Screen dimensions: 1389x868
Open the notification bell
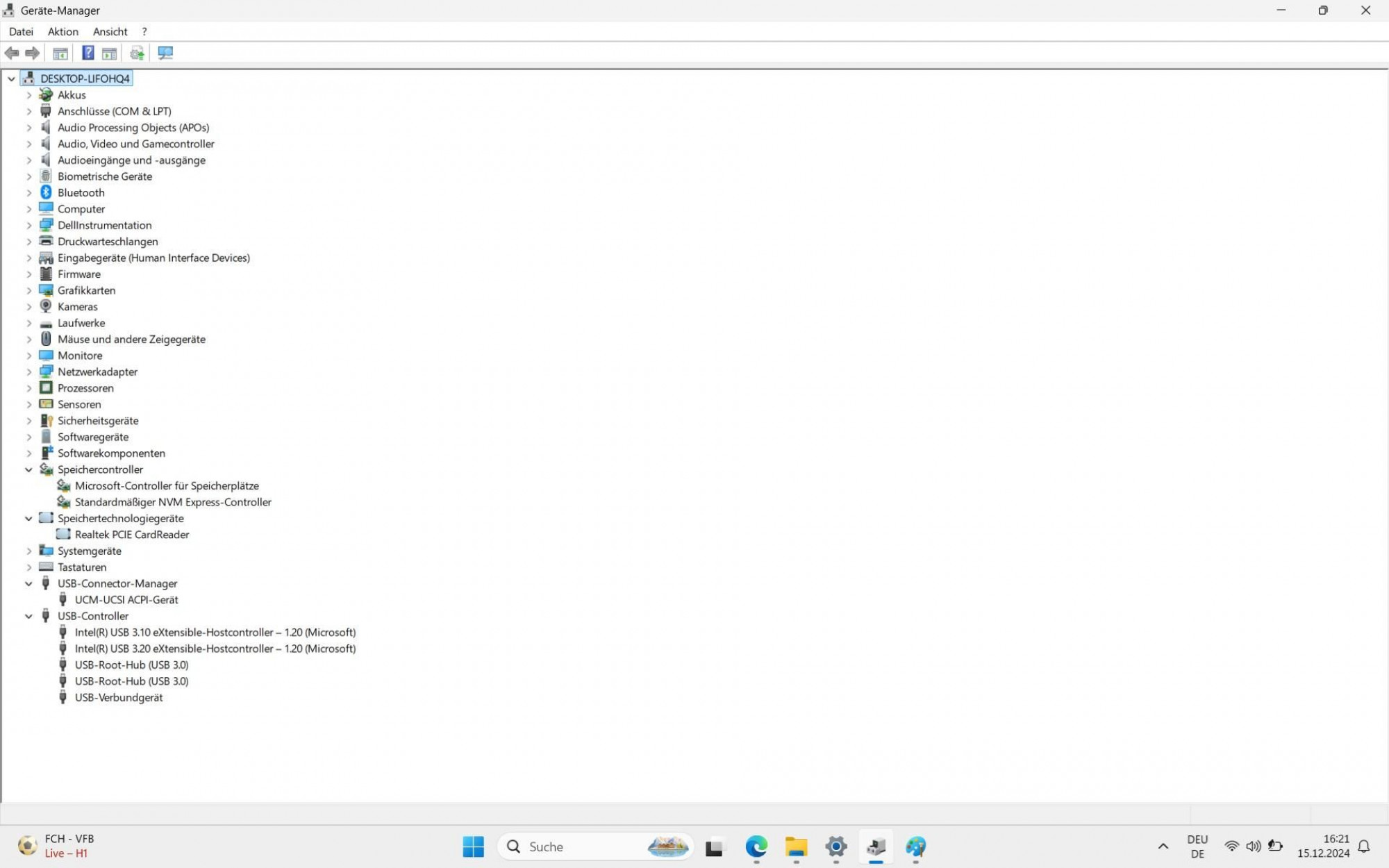click(x=1364, y=846)
